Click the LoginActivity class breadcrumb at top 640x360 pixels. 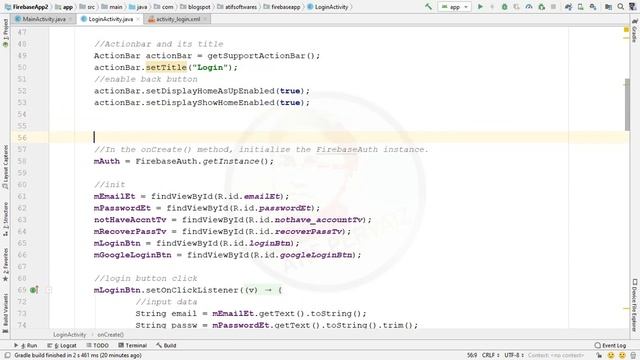327,7
